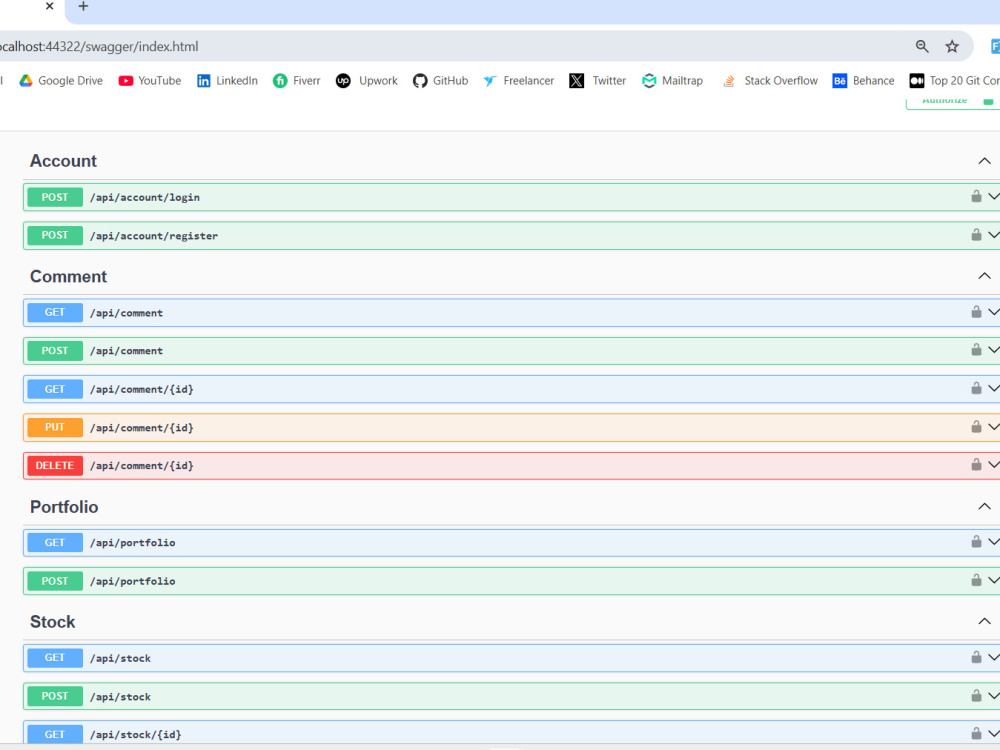Expand DELETE /api/comment/{id} with its arrow
The image size is (1000, 750).
click(x=994, y=465)
